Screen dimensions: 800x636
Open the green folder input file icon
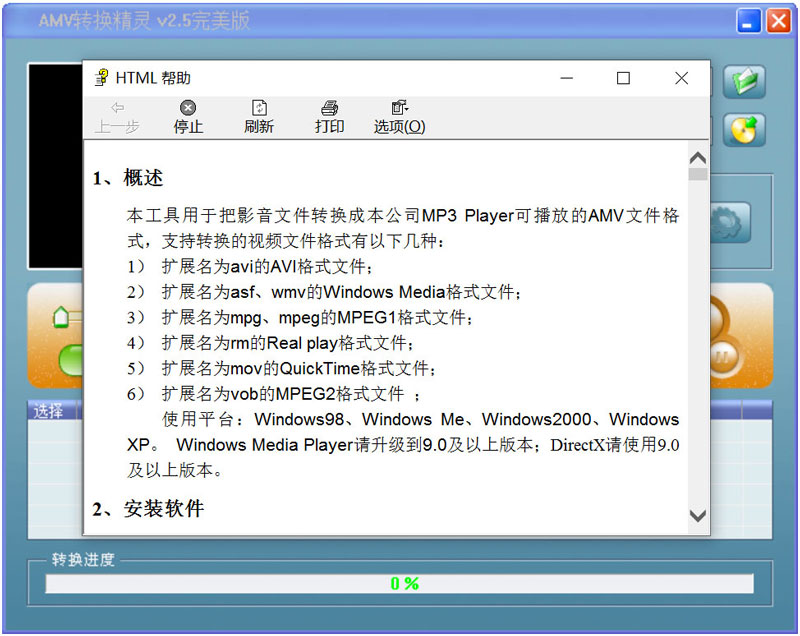[x=744, y=82]
